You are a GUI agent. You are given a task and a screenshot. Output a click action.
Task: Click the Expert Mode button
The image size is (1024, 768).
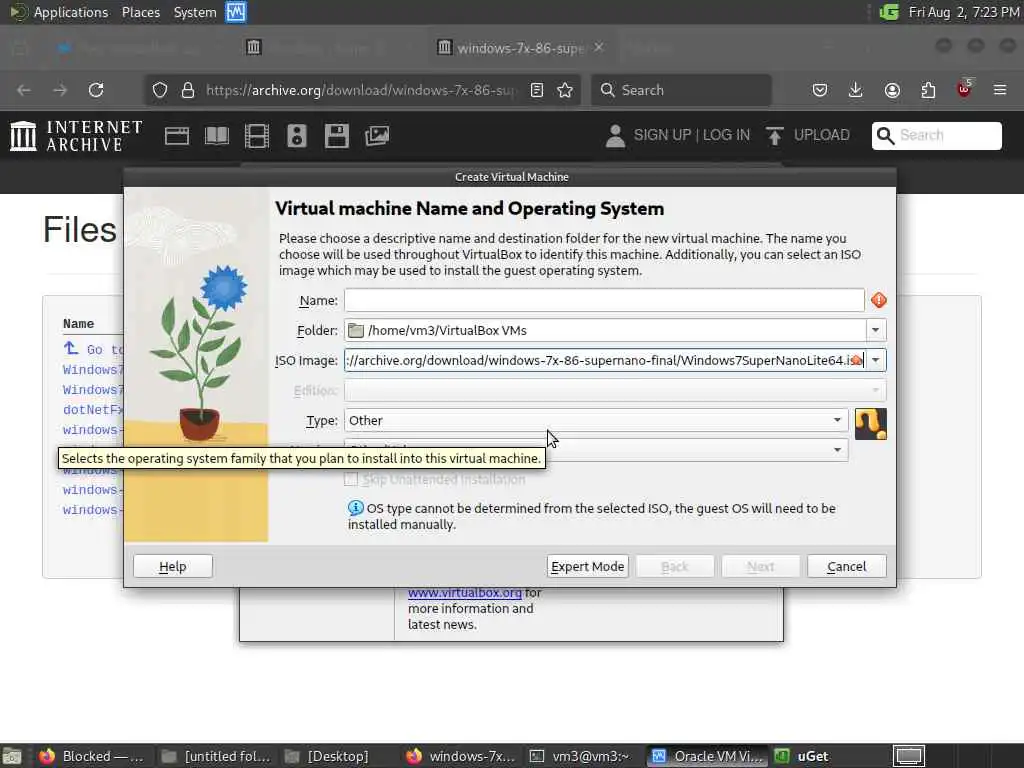(x=588, y=566)
